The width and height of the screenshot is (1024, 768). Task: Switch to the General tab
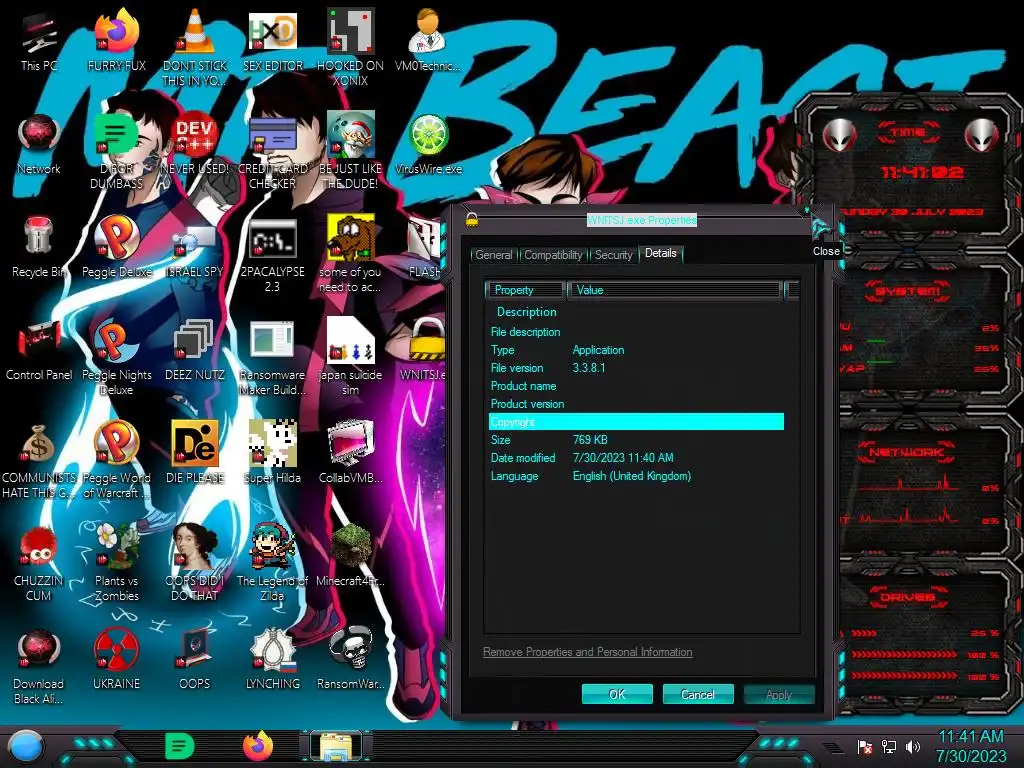[493, 255]
